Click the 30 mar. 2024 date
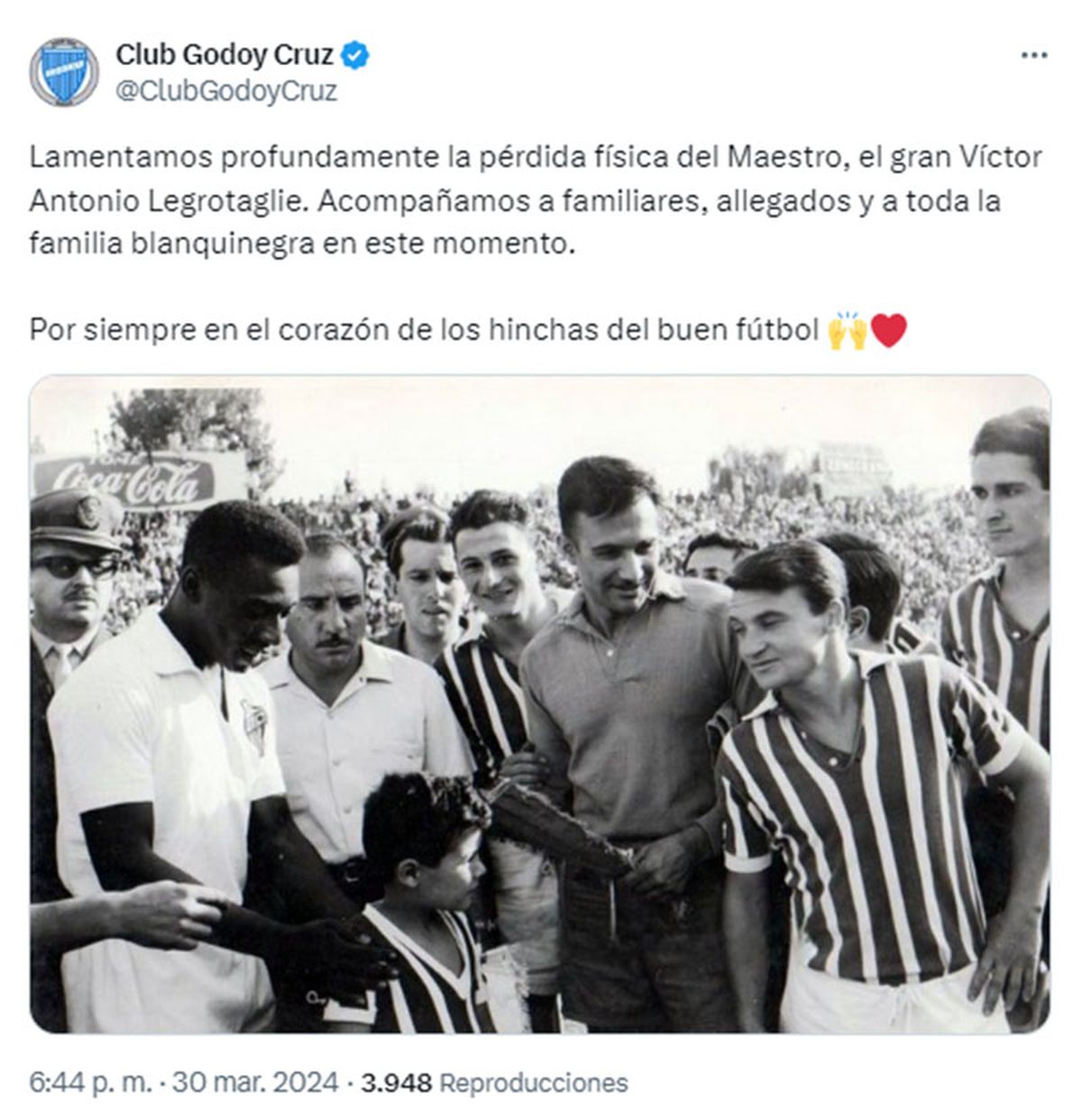Image resolution: width=1082 pixels, height=1120 pixels. [x=255, y=1082]
